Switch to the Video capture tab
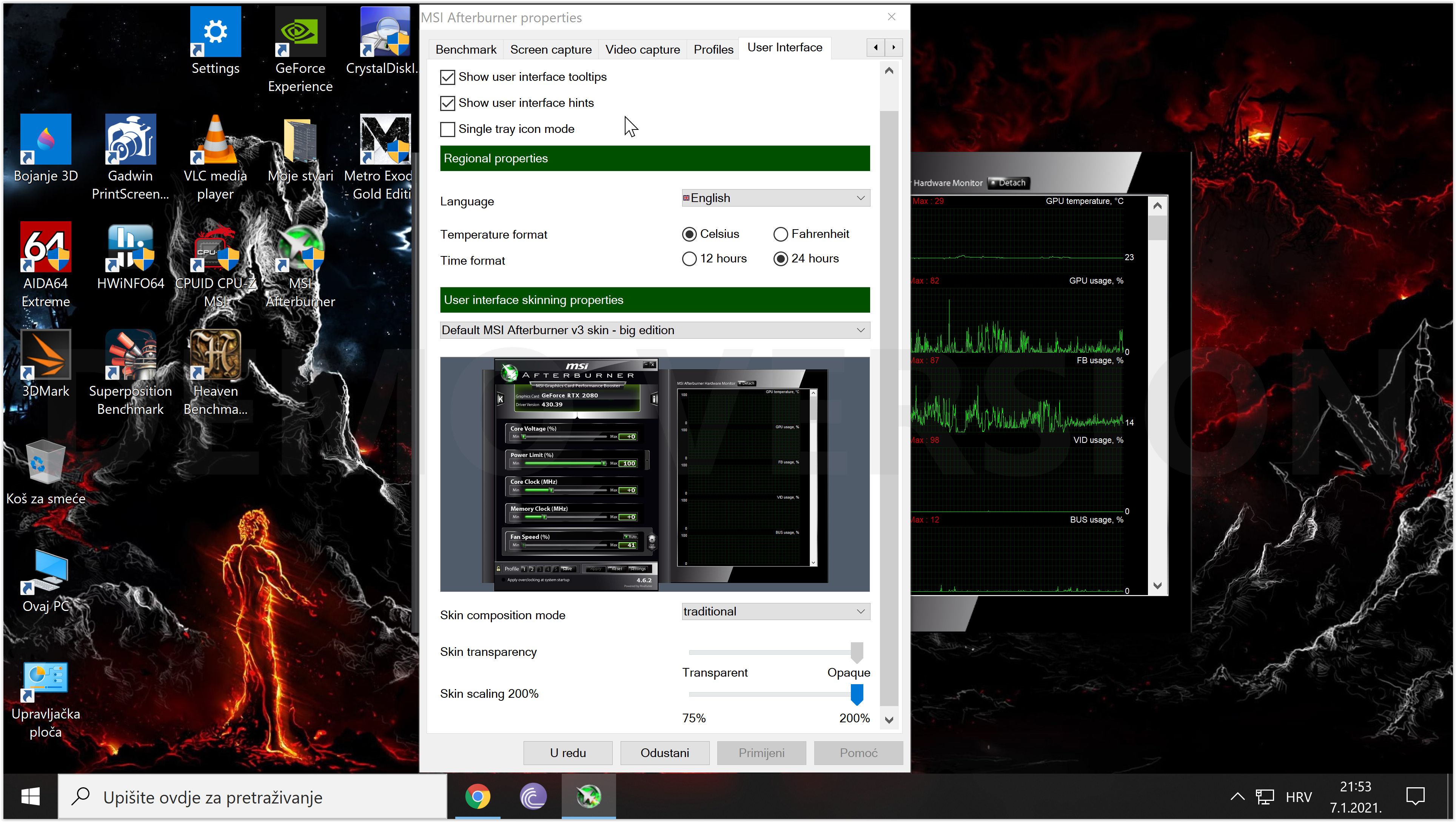Viewport: 1456px width, 822px height. coord(642,50)
